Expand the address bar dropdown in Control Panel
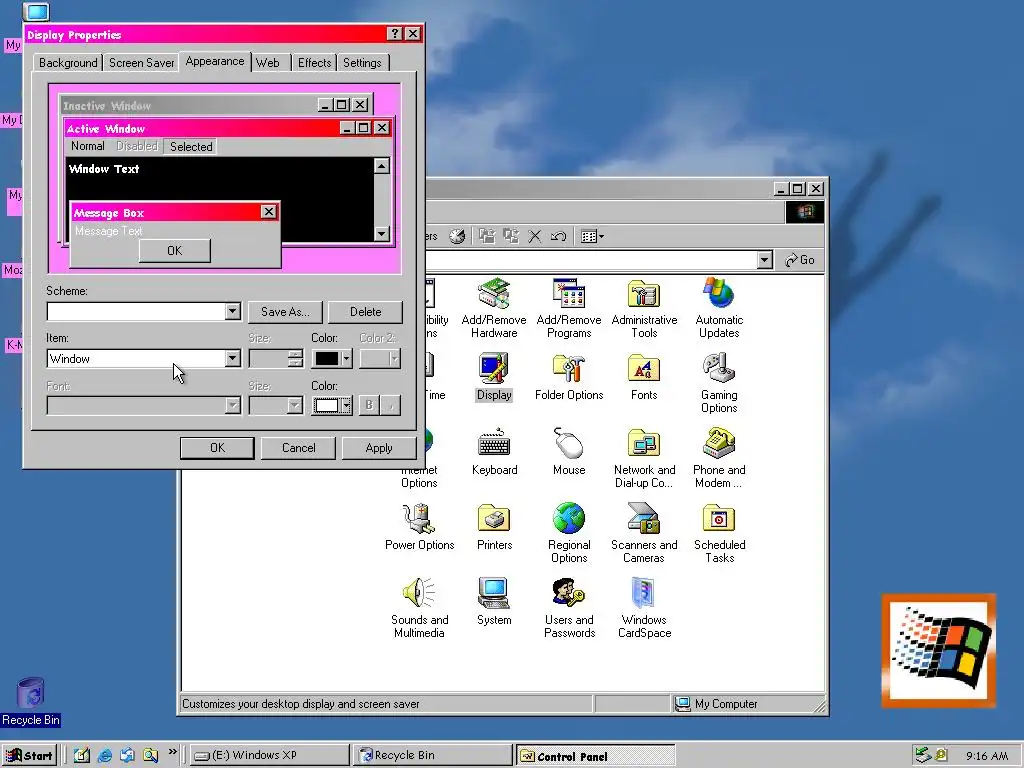1024x768 pixels. (x=765, y=260)
